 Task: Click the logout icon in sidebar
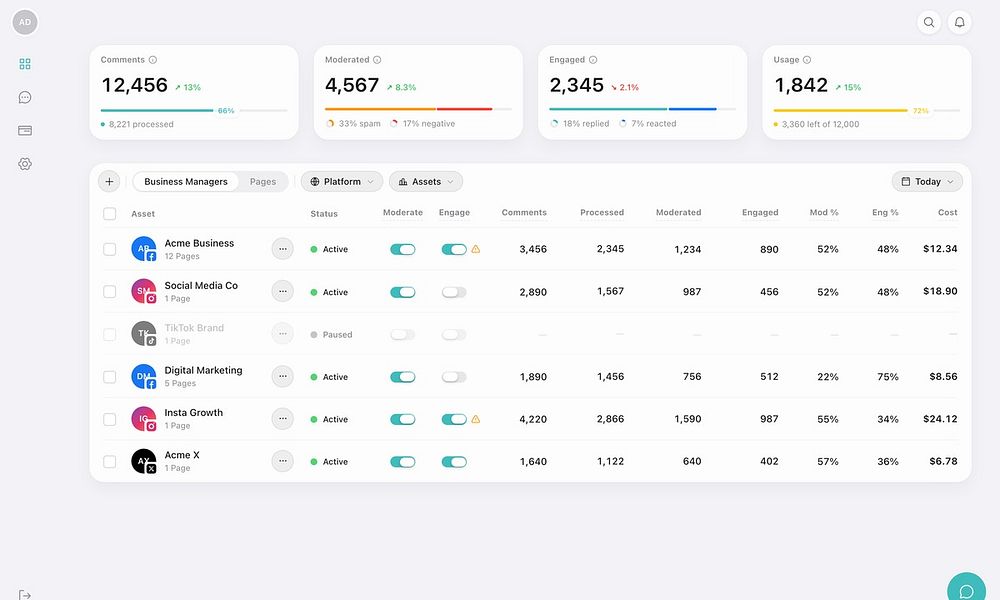pos(25,594)
